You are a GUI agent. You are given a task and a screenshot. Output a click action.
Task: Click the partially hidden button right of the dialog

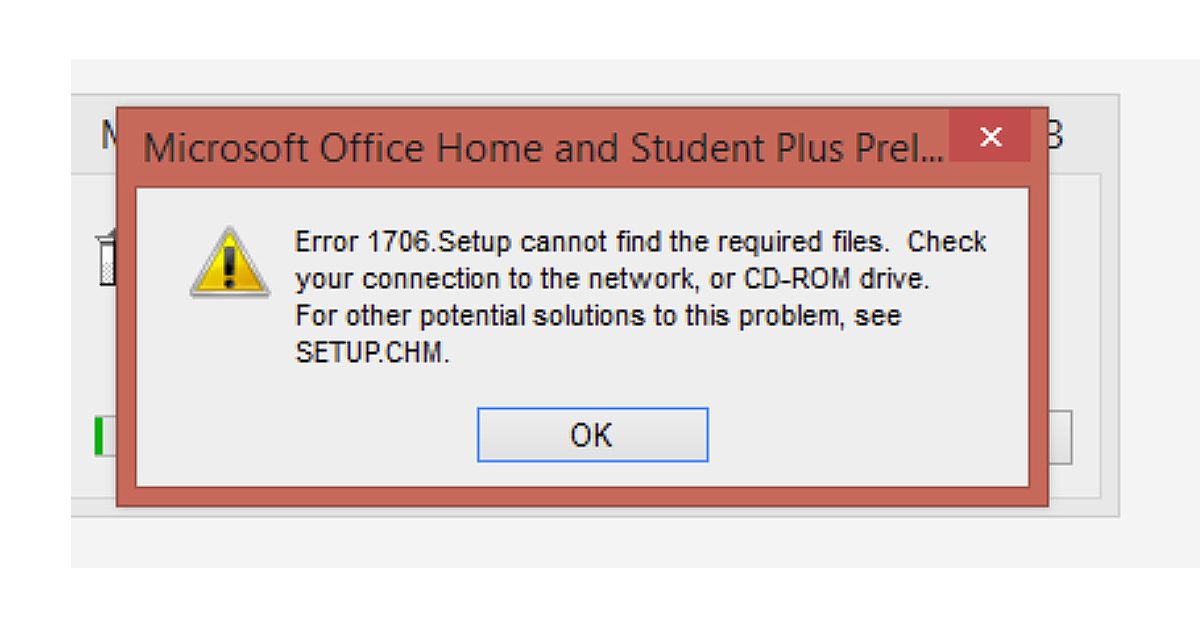click(1060, 437)
